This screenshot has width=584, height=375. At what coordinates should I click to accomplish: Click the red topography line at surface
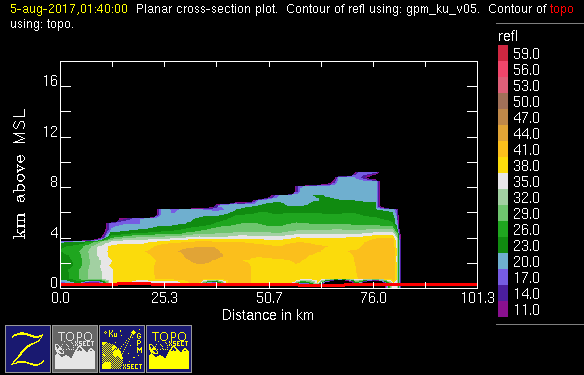pos(268,285)
